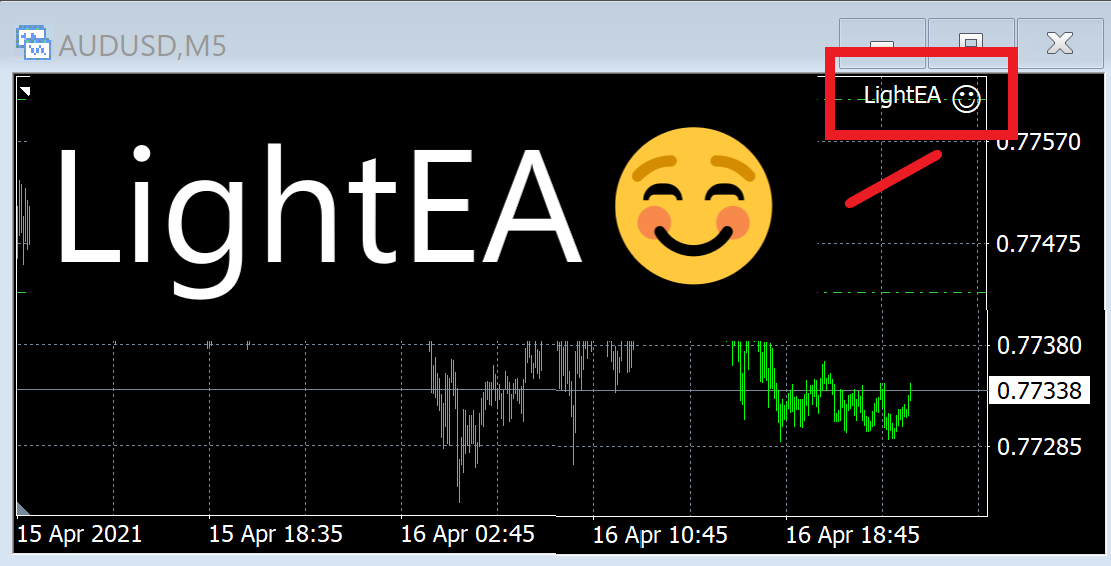1111x566 pixels.
Task: Click the 16 Apr 18:45 time label
Action: point(852,535)
